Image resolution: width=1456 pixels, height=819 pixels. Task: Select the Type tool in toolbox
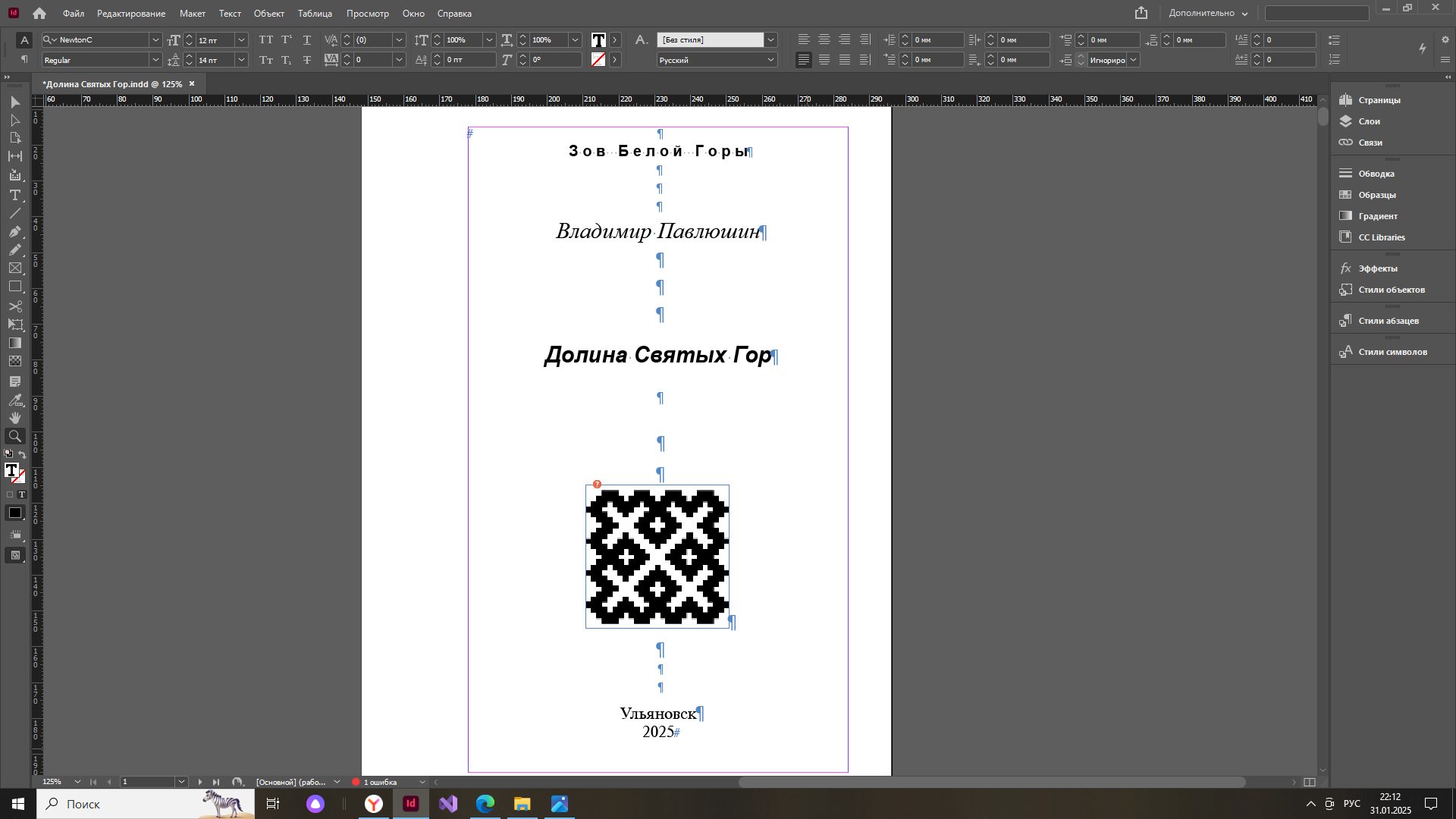coord(14,195)
